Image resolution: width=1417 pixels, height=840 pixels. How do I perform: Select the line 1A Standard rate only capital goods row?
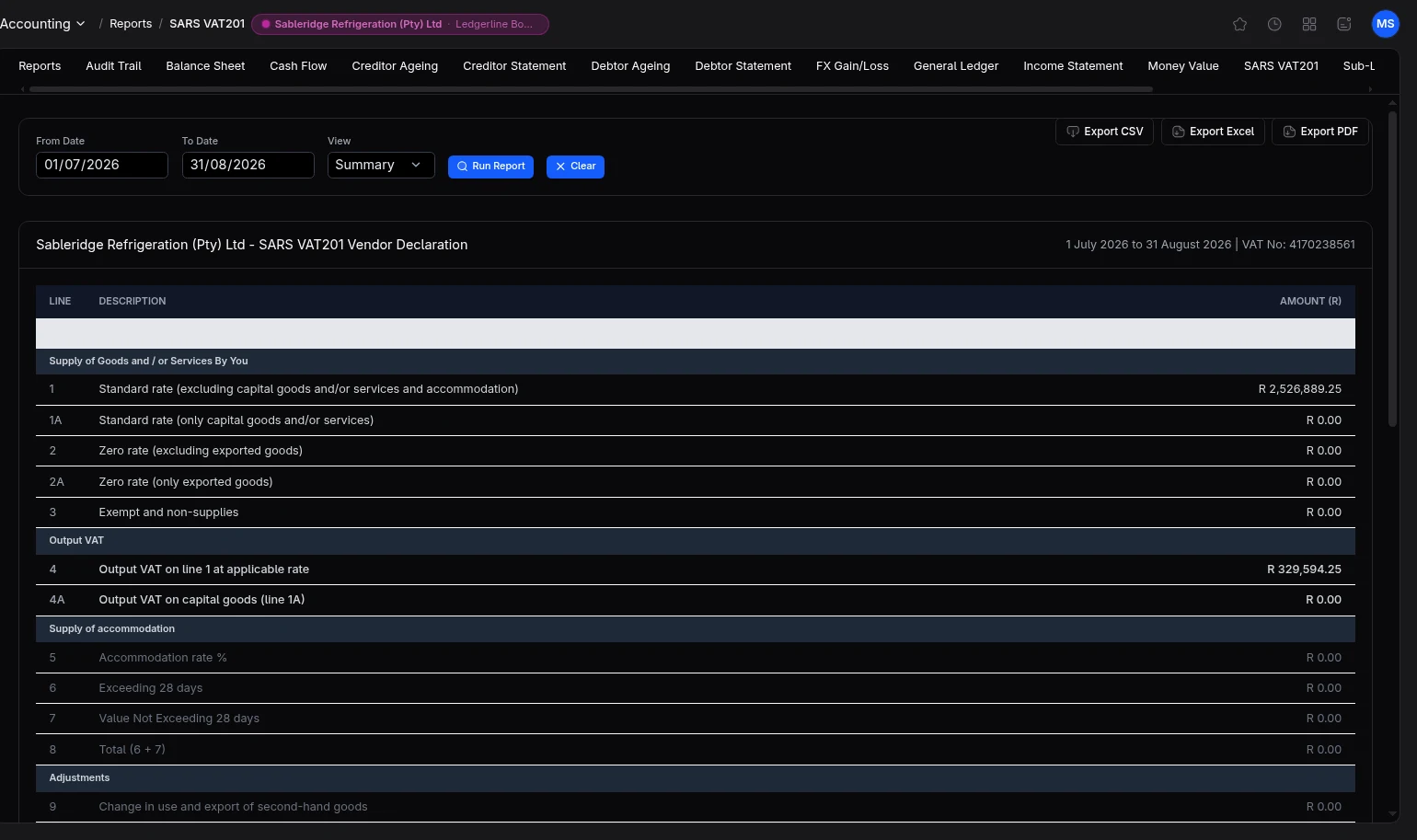[x=696, y=420]
